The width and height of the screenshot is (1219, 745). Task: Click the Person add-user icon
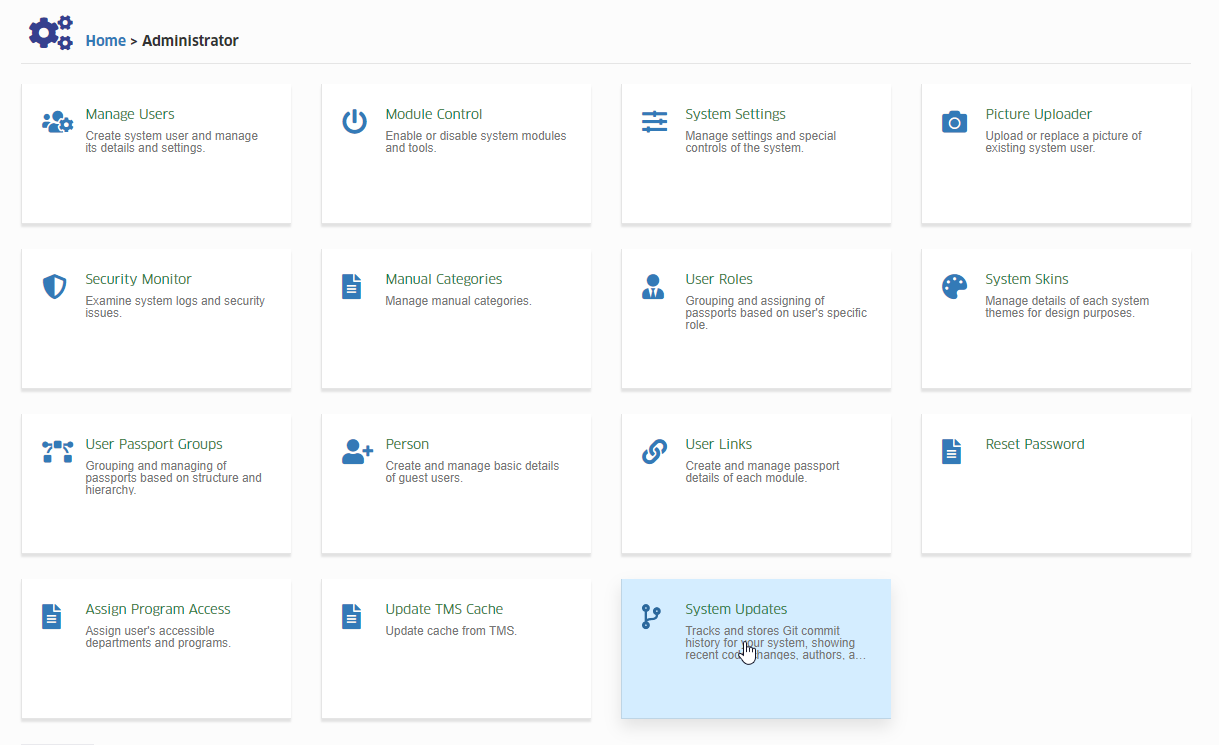(x=357, y=452)
